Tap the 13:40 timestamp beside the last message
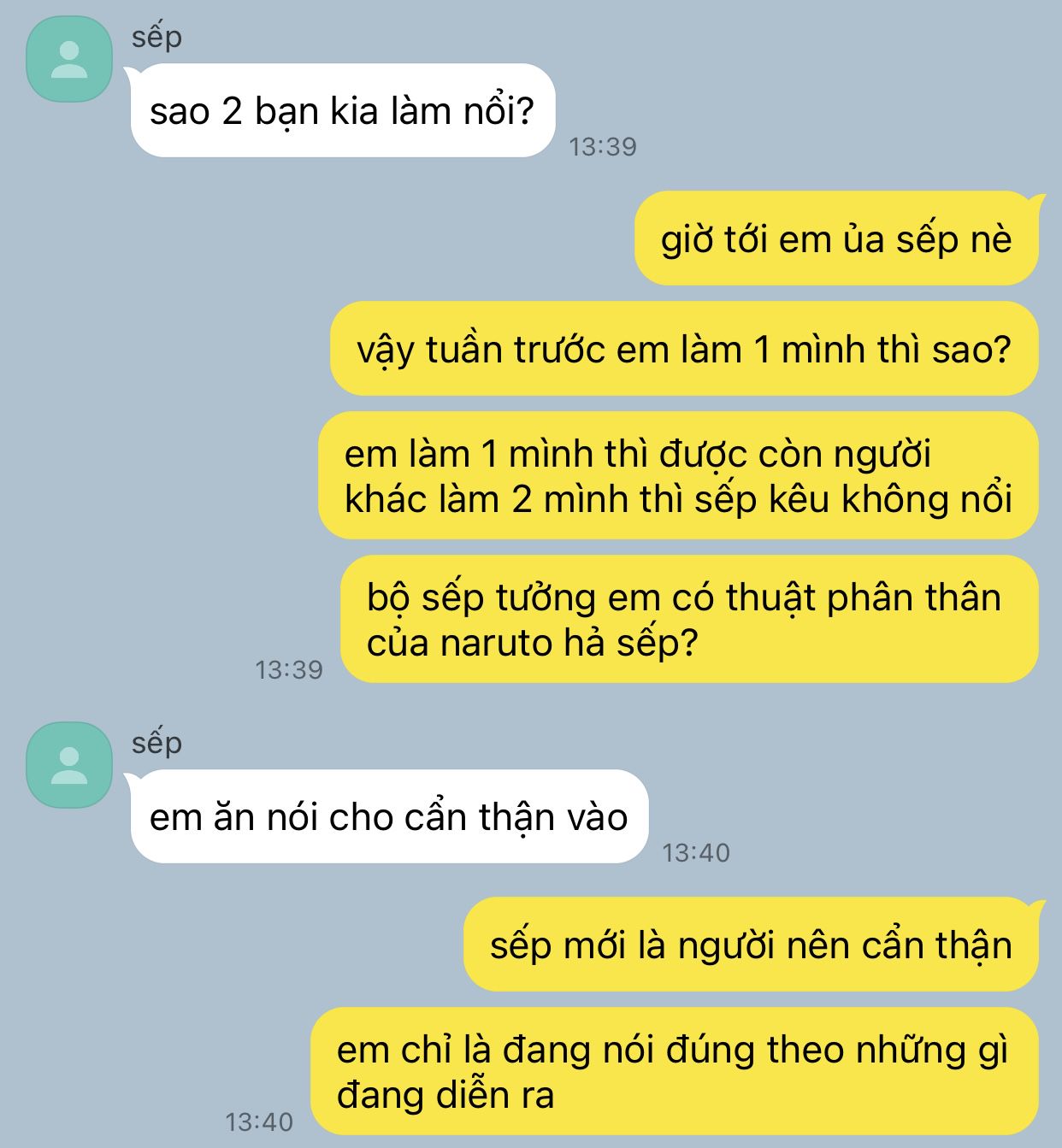Image resolution: width=1062 pixels, height=1148 pixels. pyautogui.click(x=259, y=1122)
